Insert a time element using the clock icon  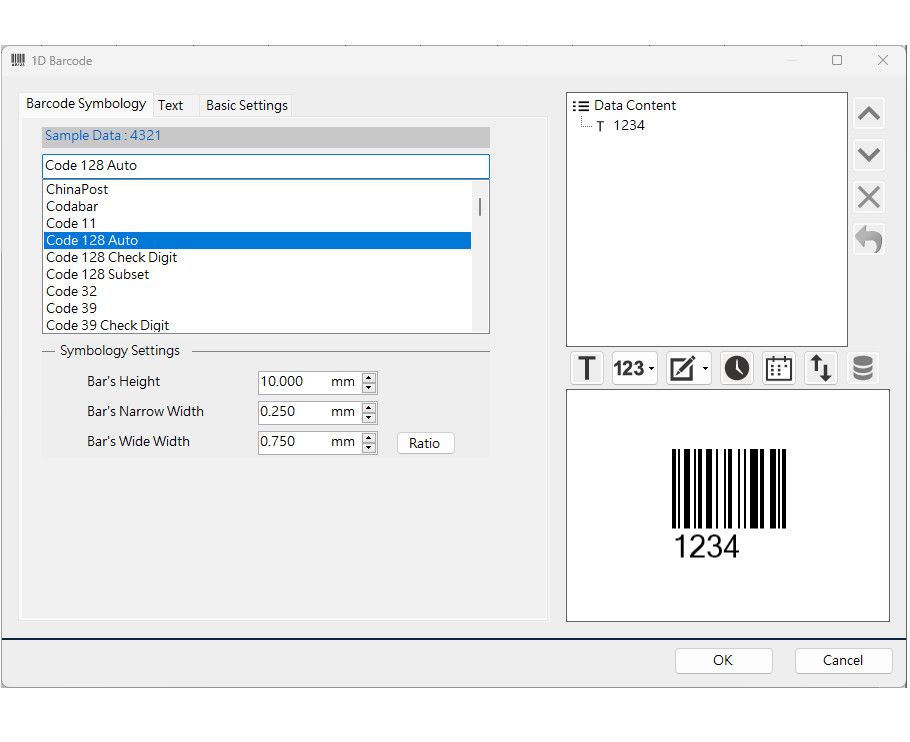point(736,368)
